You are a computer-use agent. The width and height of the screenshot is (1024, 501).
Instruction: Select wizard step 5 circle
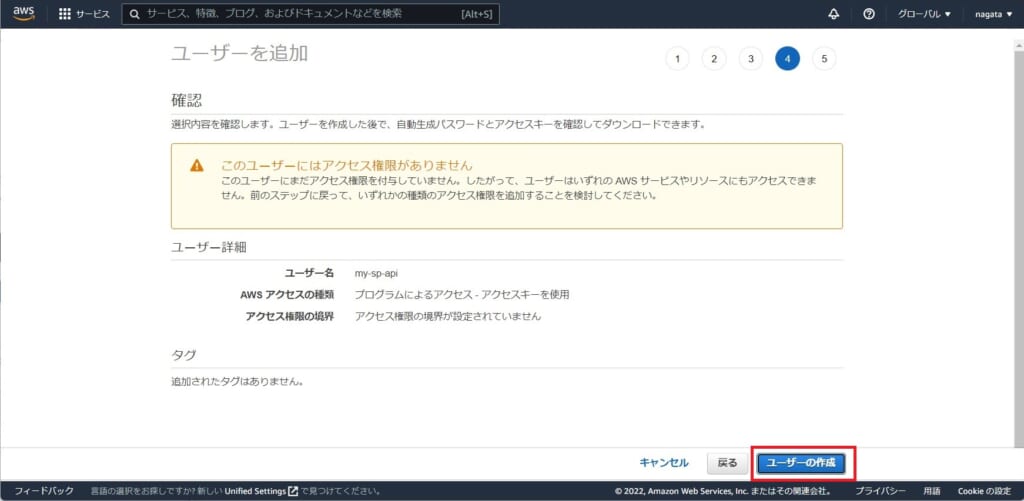[x=824, y=59]
